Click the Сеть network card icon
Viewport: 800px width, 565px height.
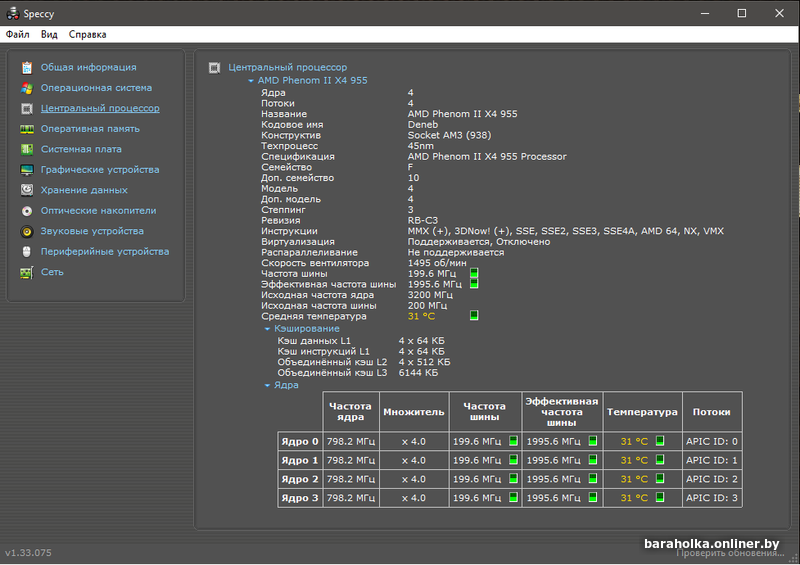coord(27,273)
